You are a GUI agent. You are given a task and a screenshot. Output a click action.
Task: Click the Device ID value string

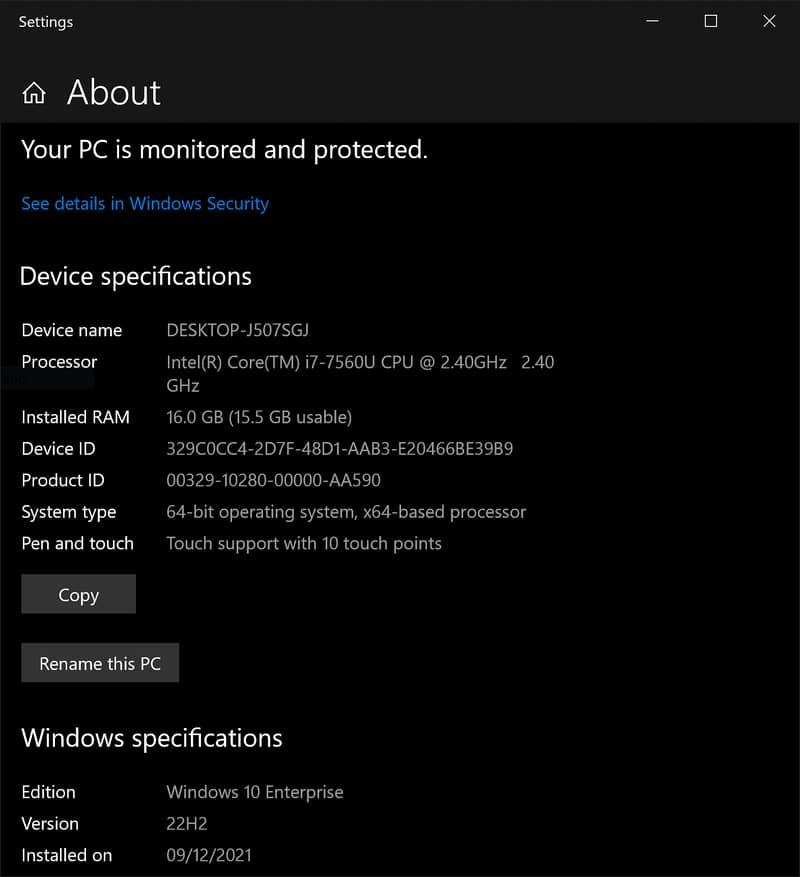tap(339, 449)
